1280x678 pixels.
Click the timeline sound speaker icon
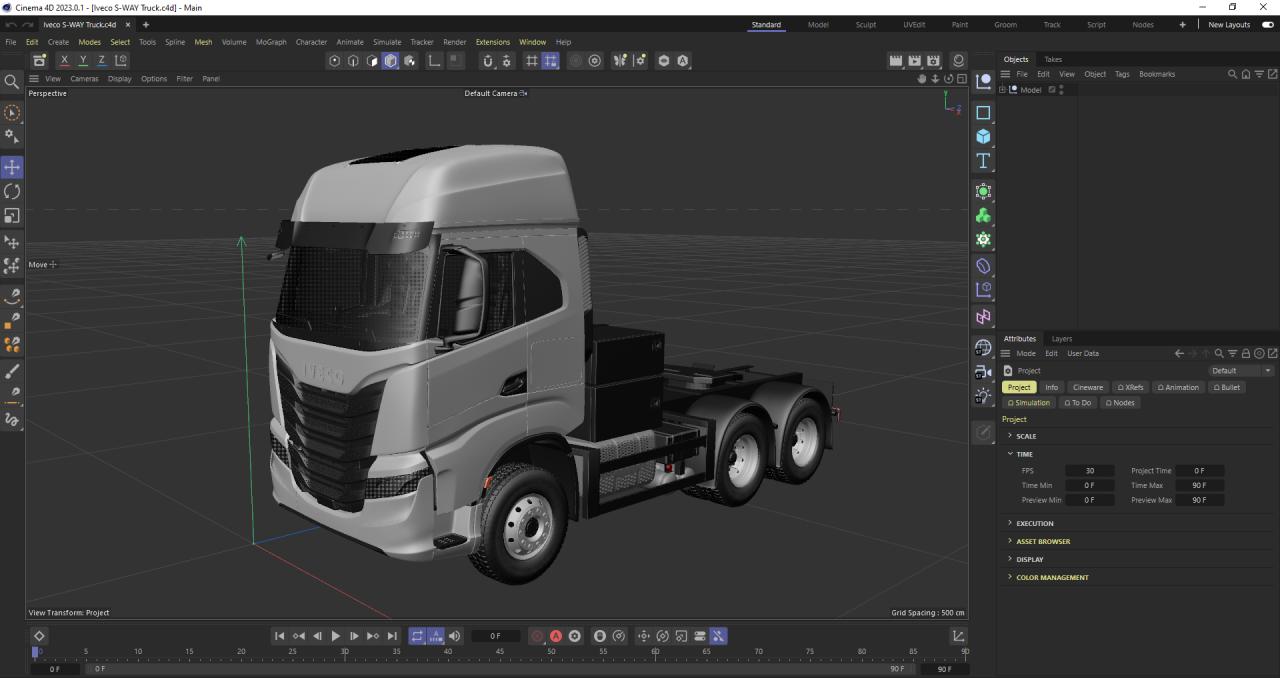(x=455, y=636)
